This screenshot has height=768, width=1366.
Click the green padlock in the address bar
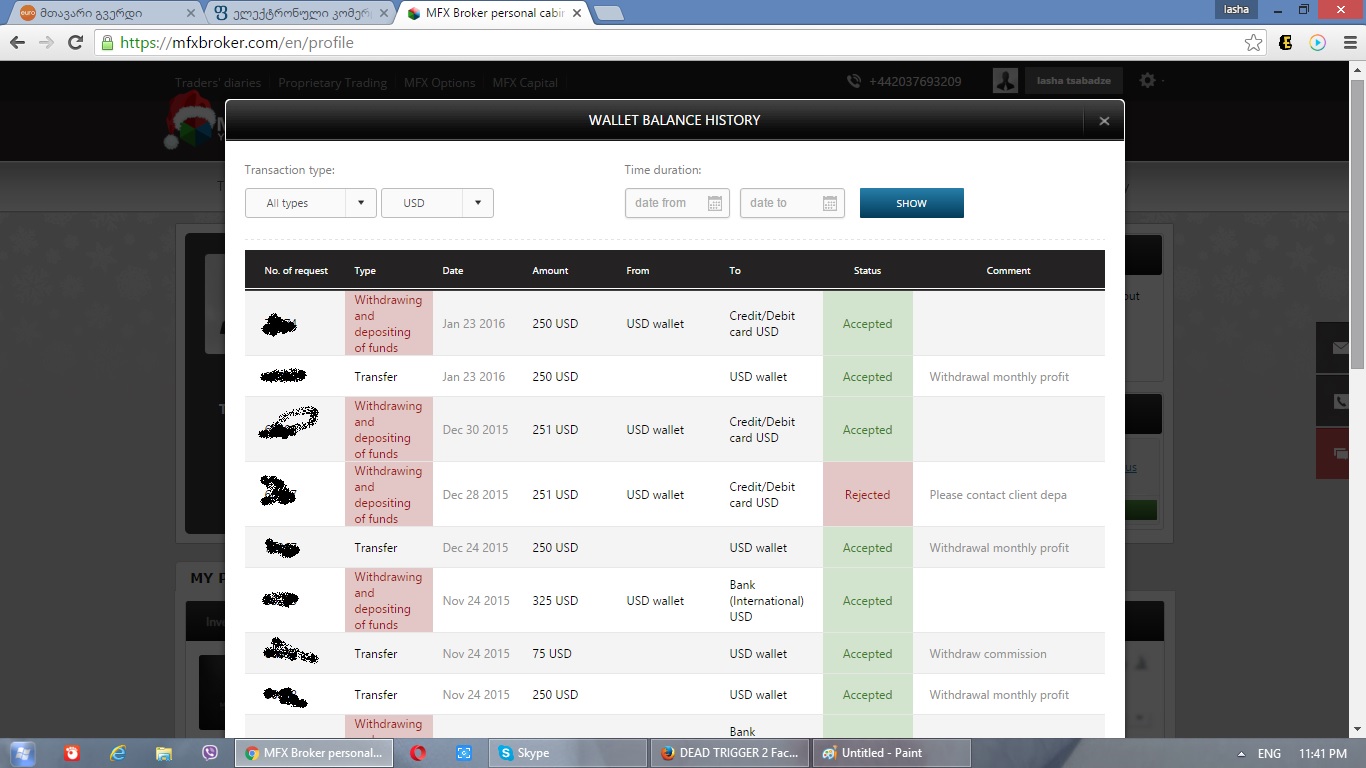click(107, 43)
